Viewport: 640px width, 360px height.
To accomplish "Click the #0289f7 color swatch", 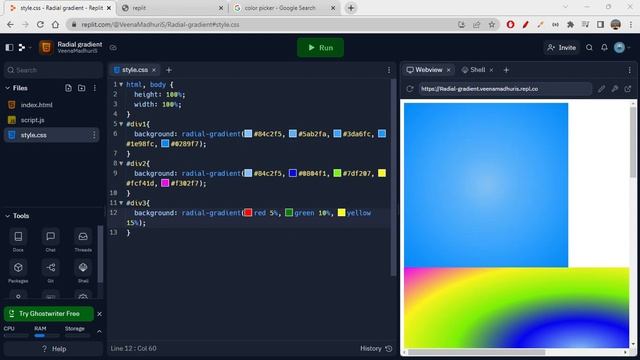I will (x=165, y=144).
